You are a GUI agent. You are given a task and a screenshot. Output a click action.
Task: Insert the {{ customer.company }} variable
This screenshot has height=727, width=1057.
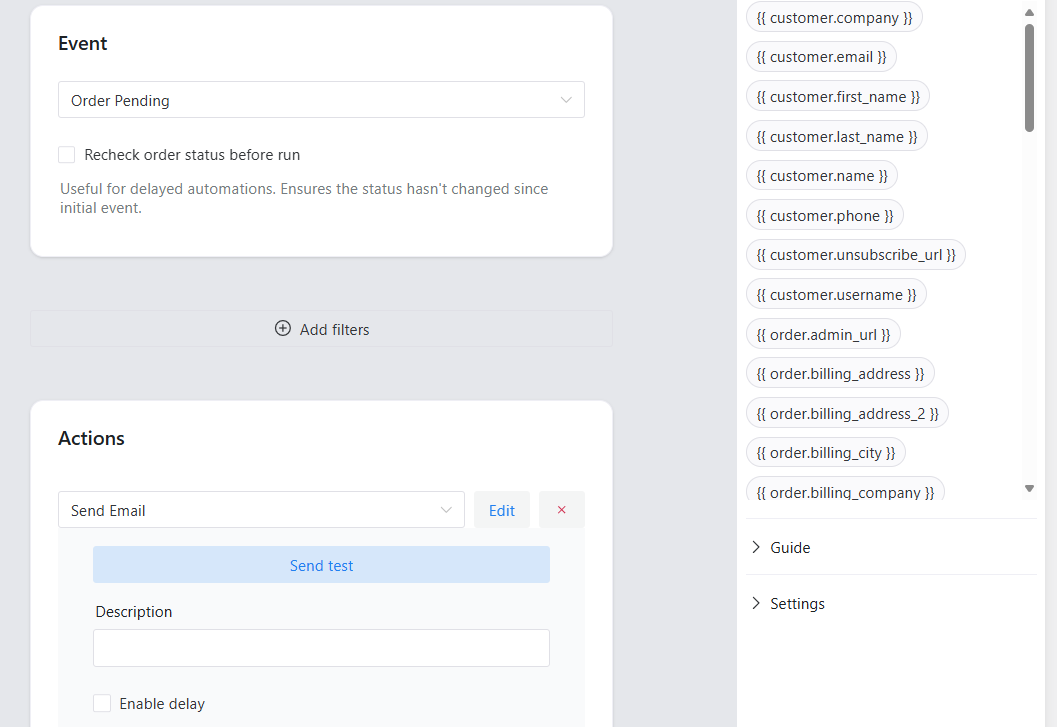[x=834, y=18]
